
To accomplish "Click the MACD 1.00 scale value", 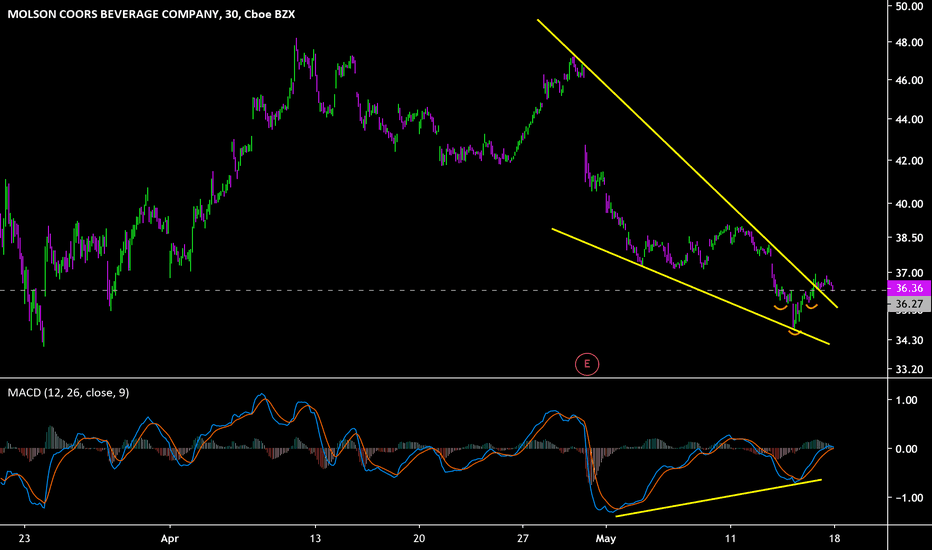I will coord(906,400).
